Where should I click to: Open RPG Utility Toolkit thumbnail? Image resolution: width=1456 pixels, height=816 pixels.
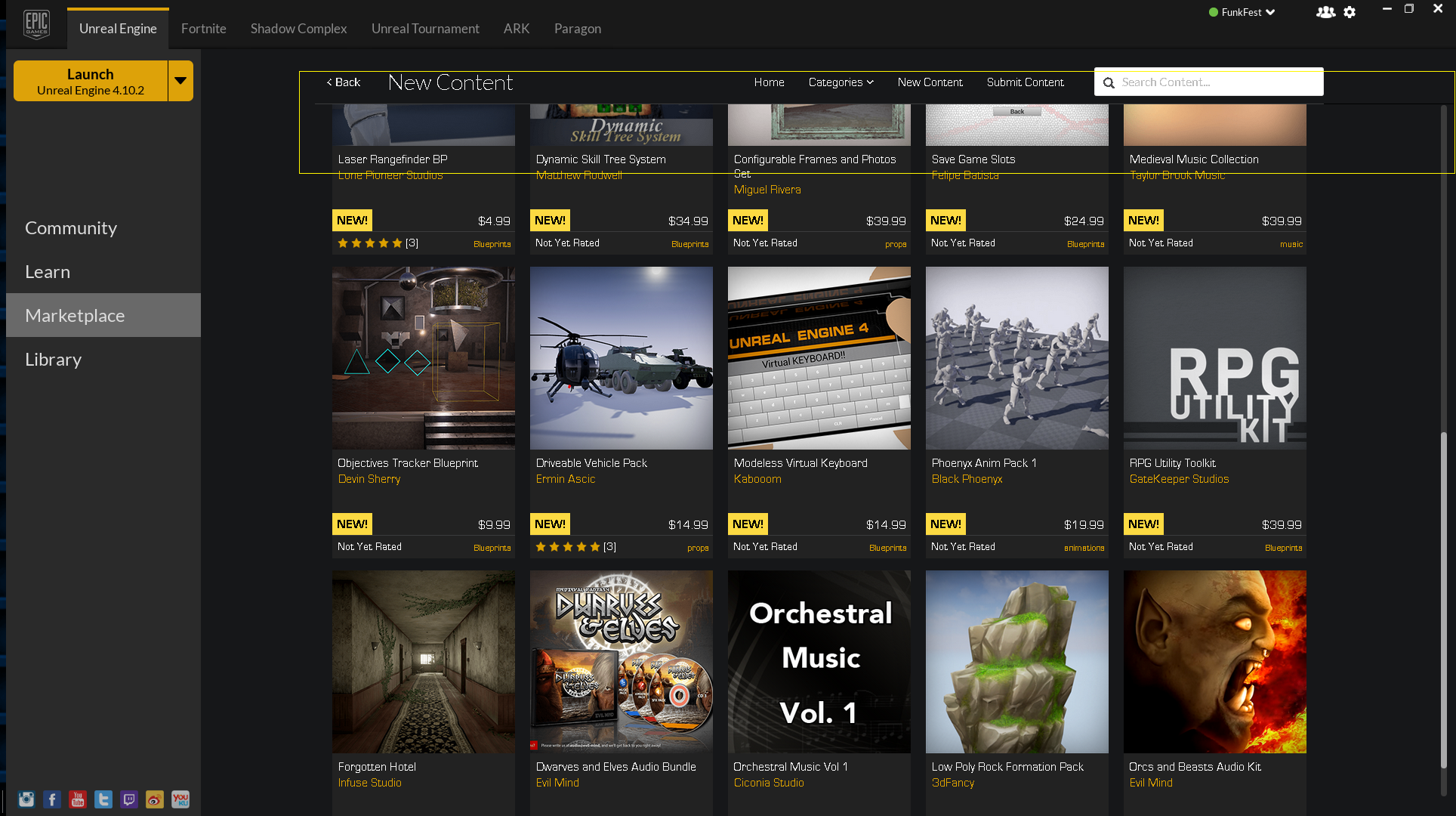click(x=1215, y=358)
